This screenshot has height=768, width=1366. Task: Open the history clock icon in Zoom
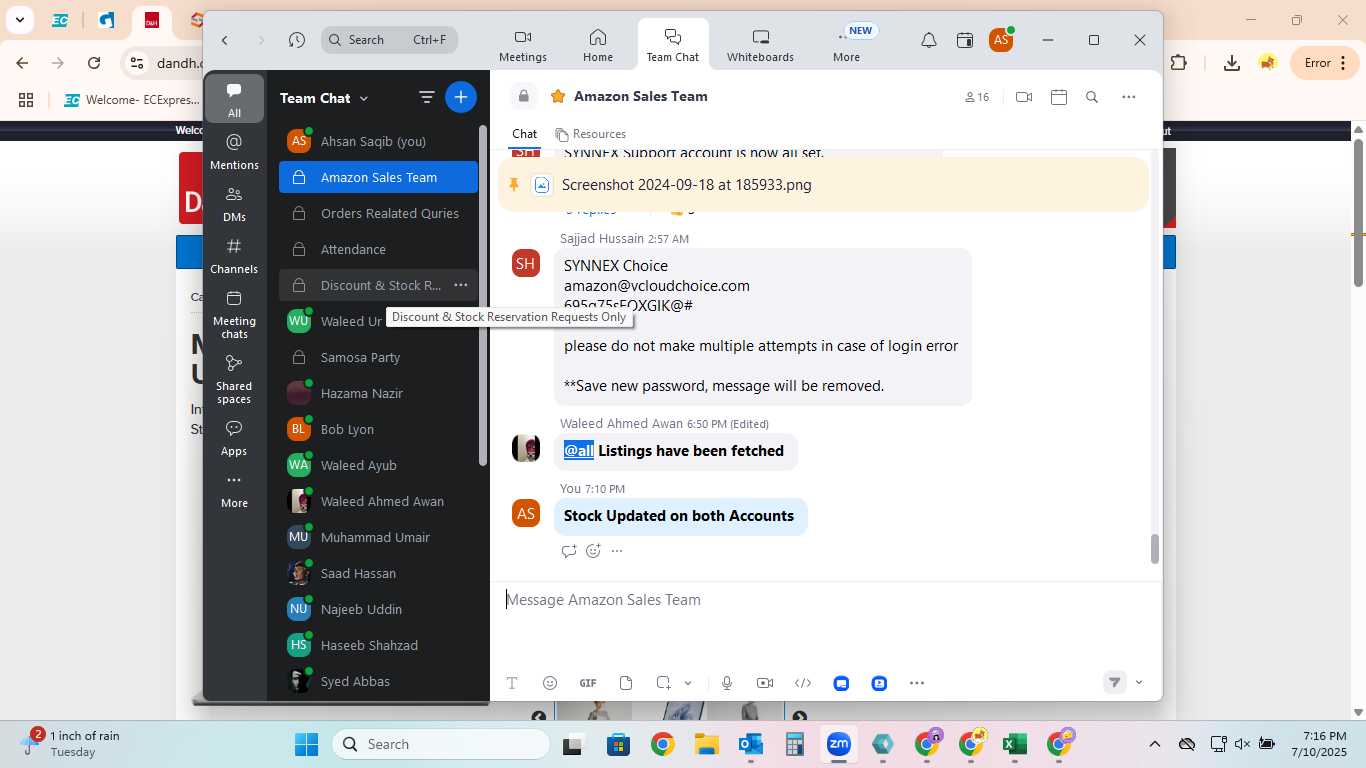[x=297, y=40]
